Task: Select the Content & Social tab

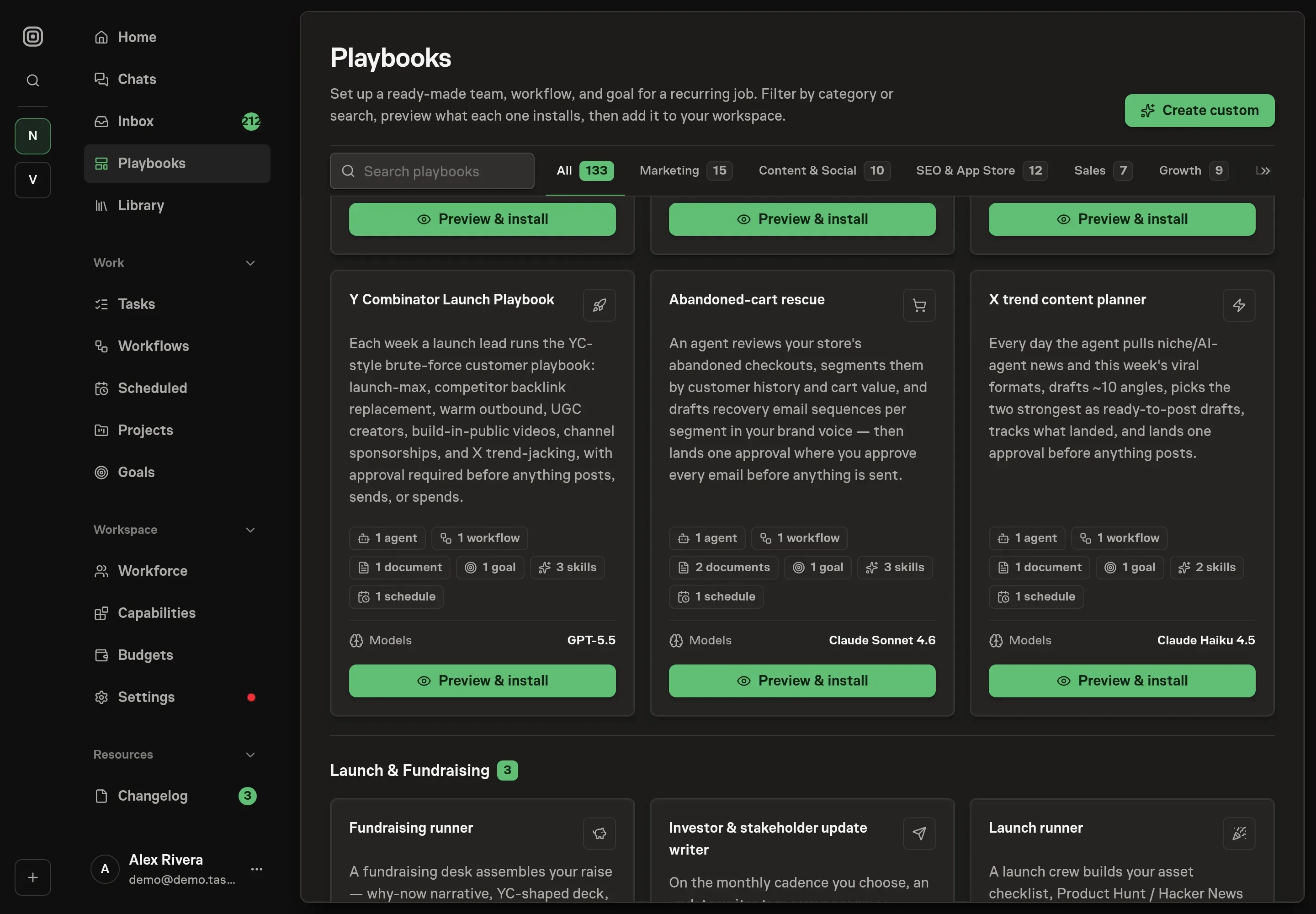Action: pyautogui.click(x=824, y=170)
